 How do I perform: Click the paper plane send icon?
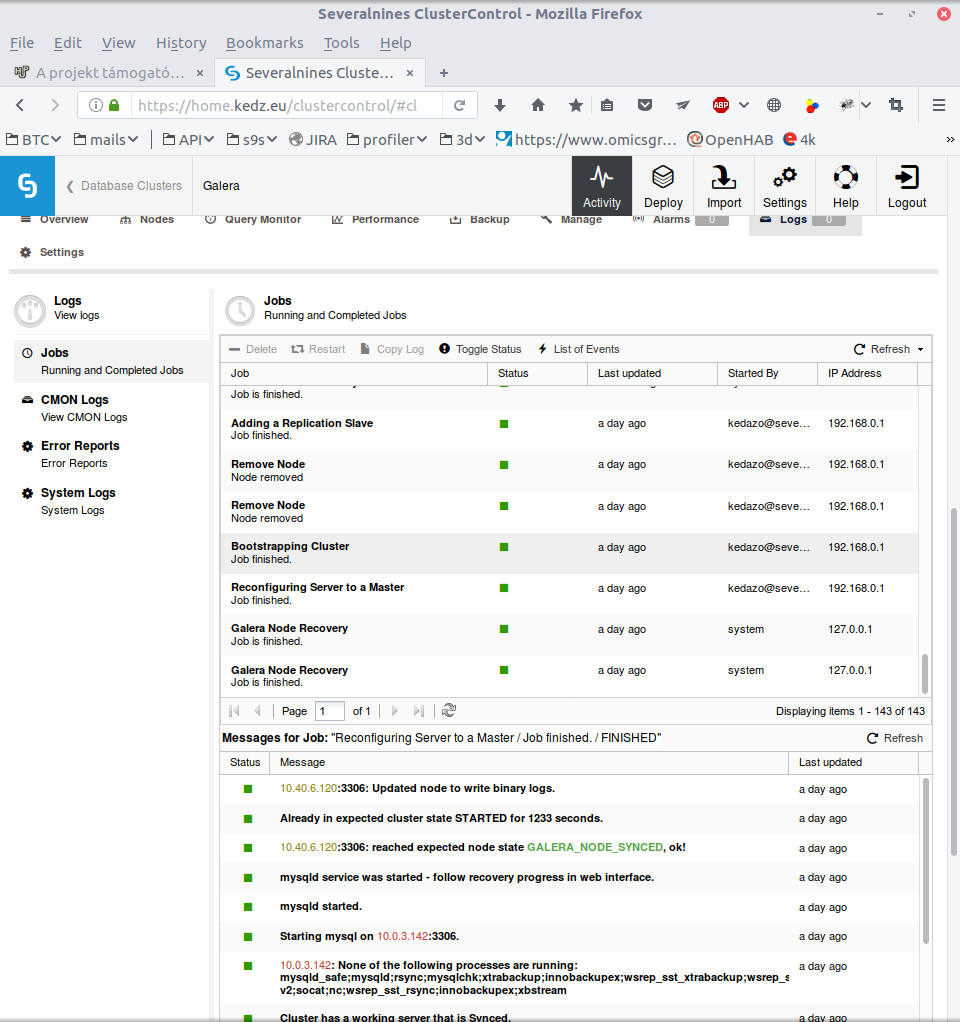pos(682,106)
